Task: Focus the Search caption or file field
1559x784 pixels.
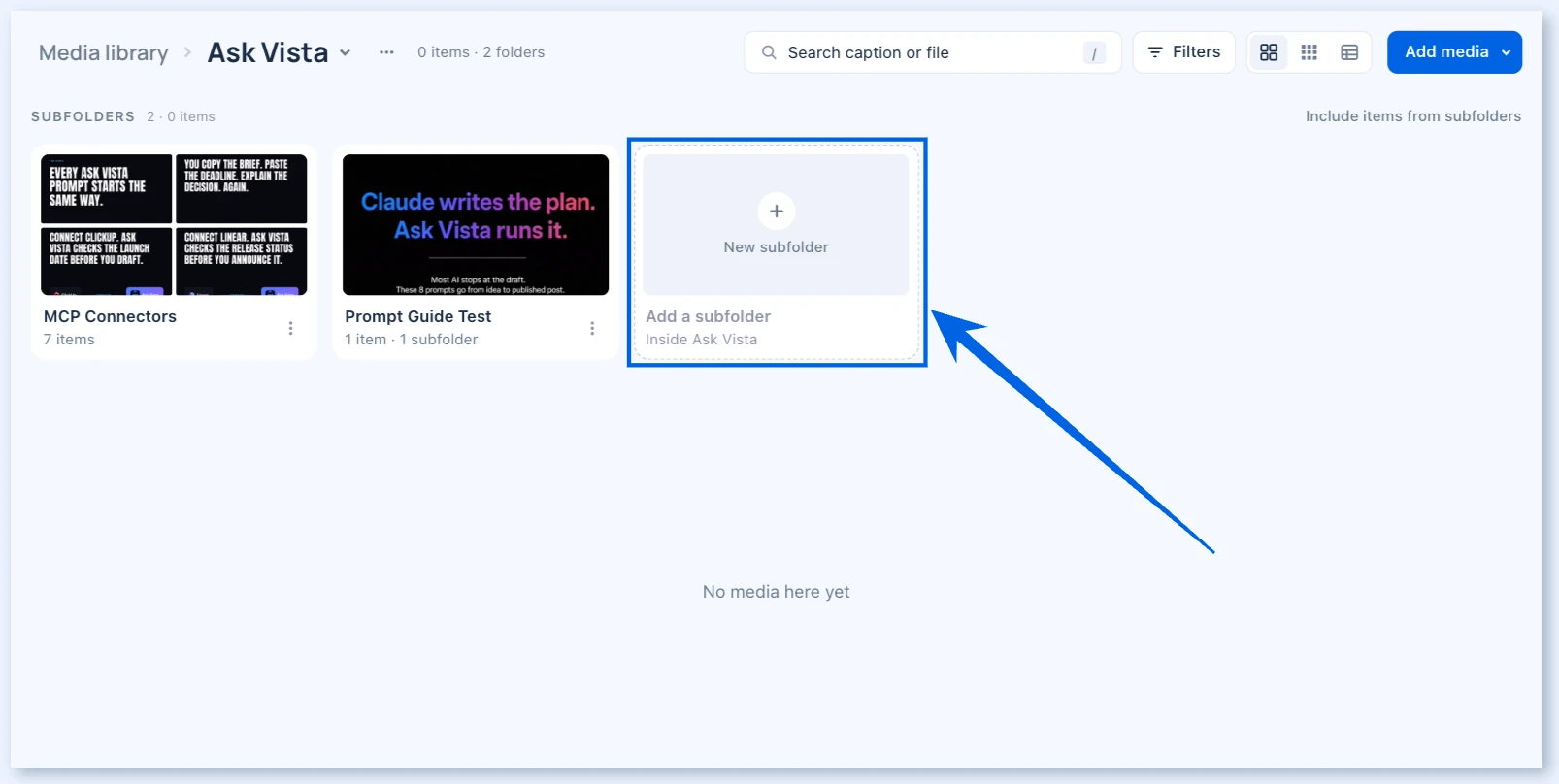Action: 932,52
